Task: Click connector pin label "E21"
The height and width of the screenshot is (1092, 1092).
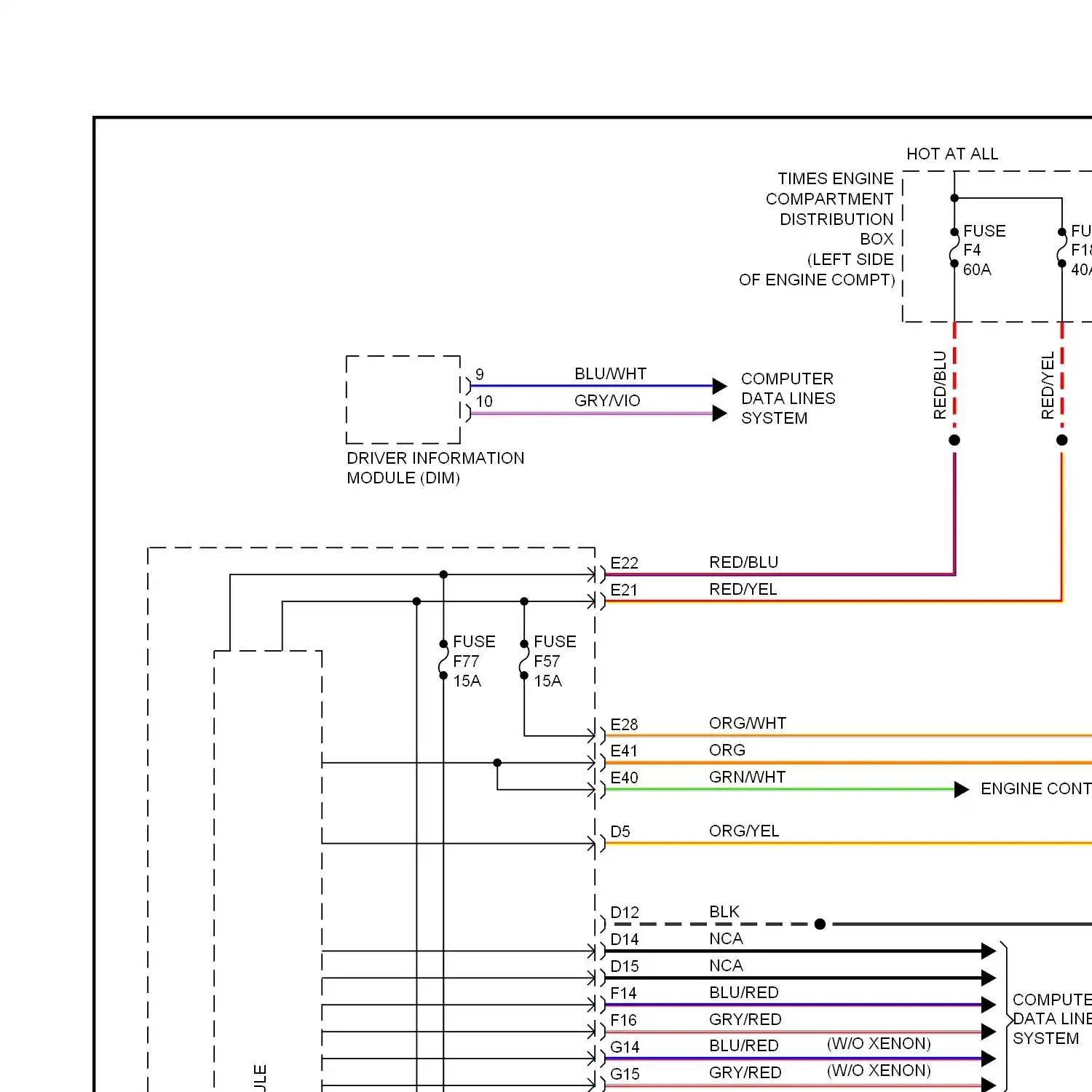Action: pos(623,590)
